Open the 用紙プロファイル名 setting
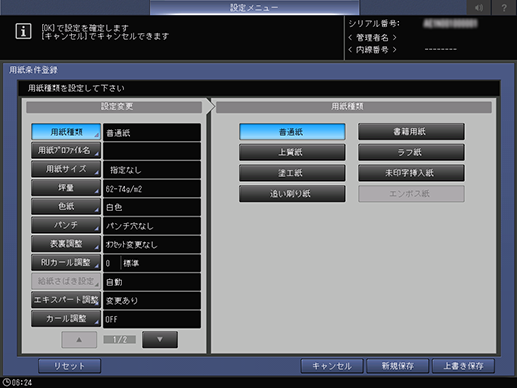517x388 pixels. (66, 151)
